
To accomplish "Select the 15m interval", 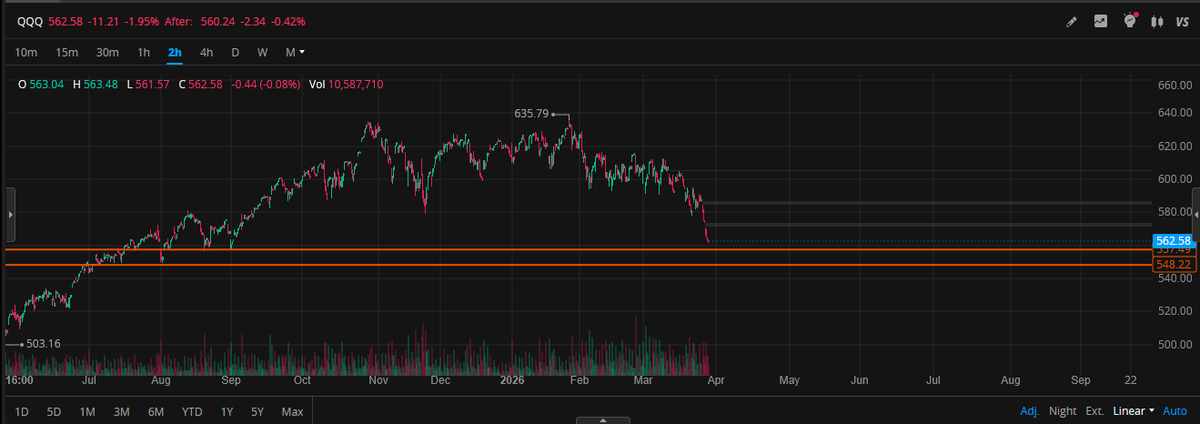I will tap(67, 51).
